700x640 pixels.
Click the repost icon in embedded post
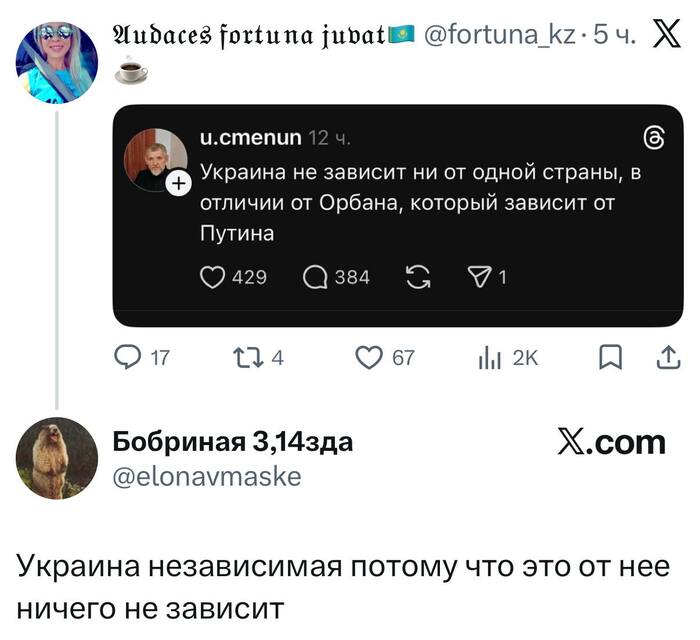[418, 278]
